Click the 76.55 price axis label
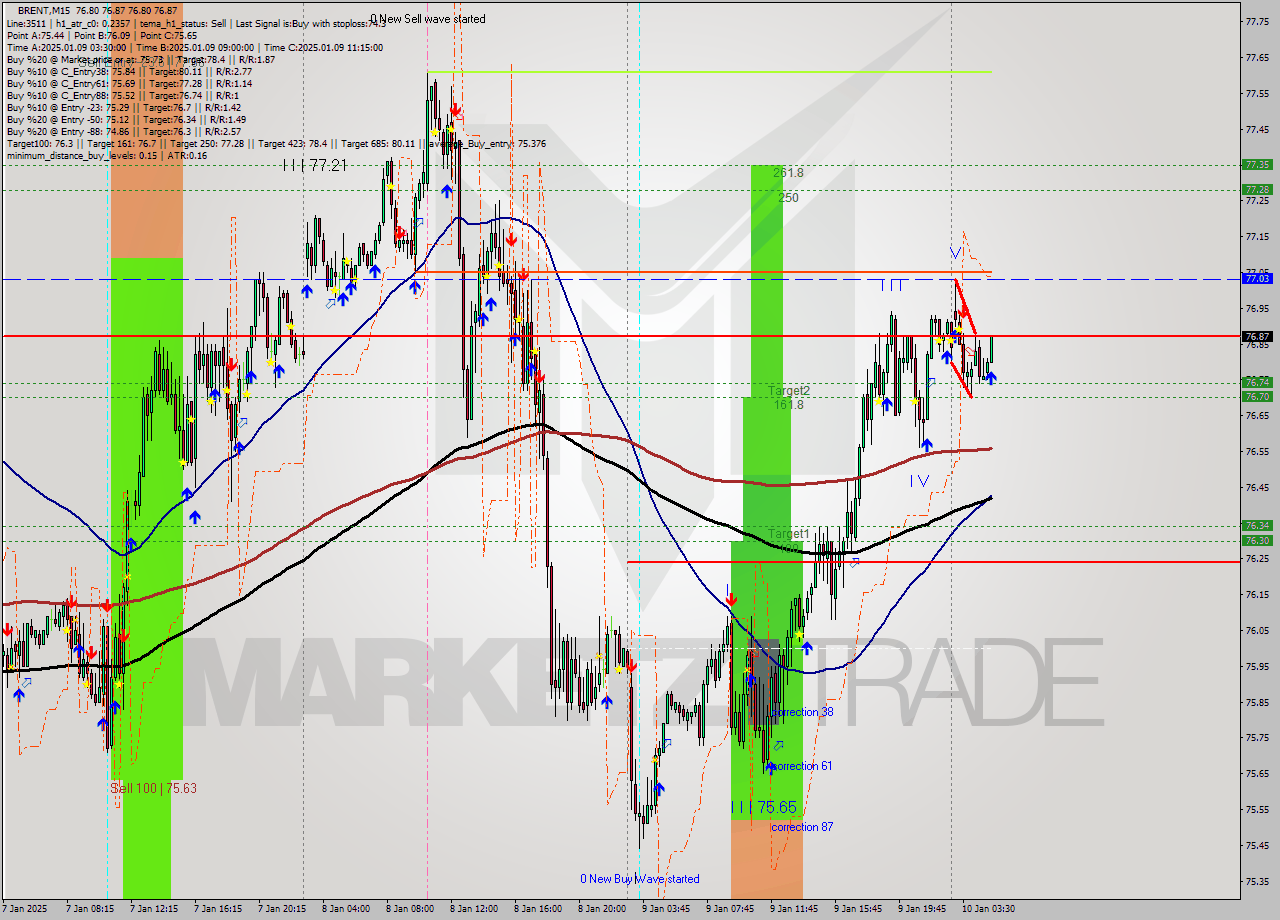Image resolution: width=1280 pixels, height=920 pixels. pos(1257,451)
